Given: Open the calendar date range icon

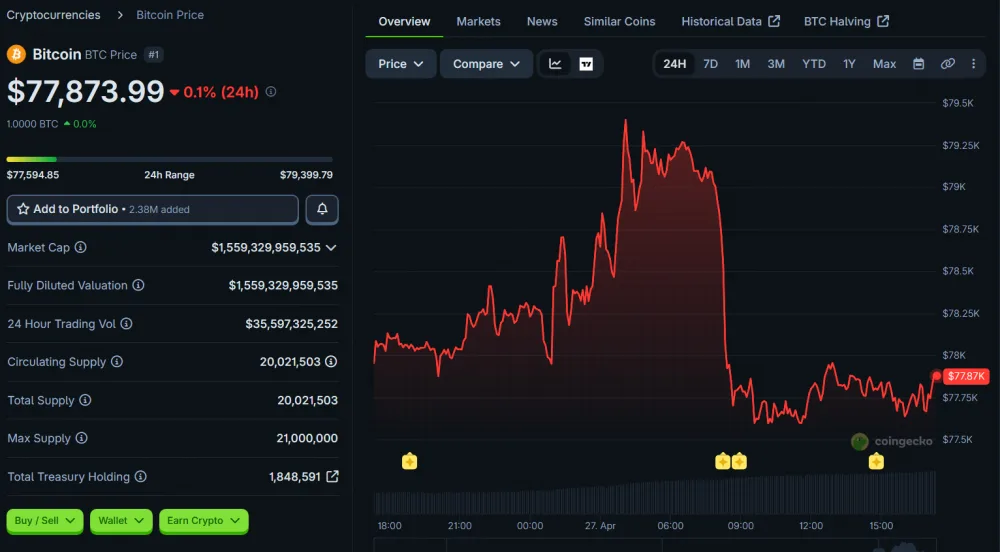Looking at the screenshot, I should pos(918,64).
